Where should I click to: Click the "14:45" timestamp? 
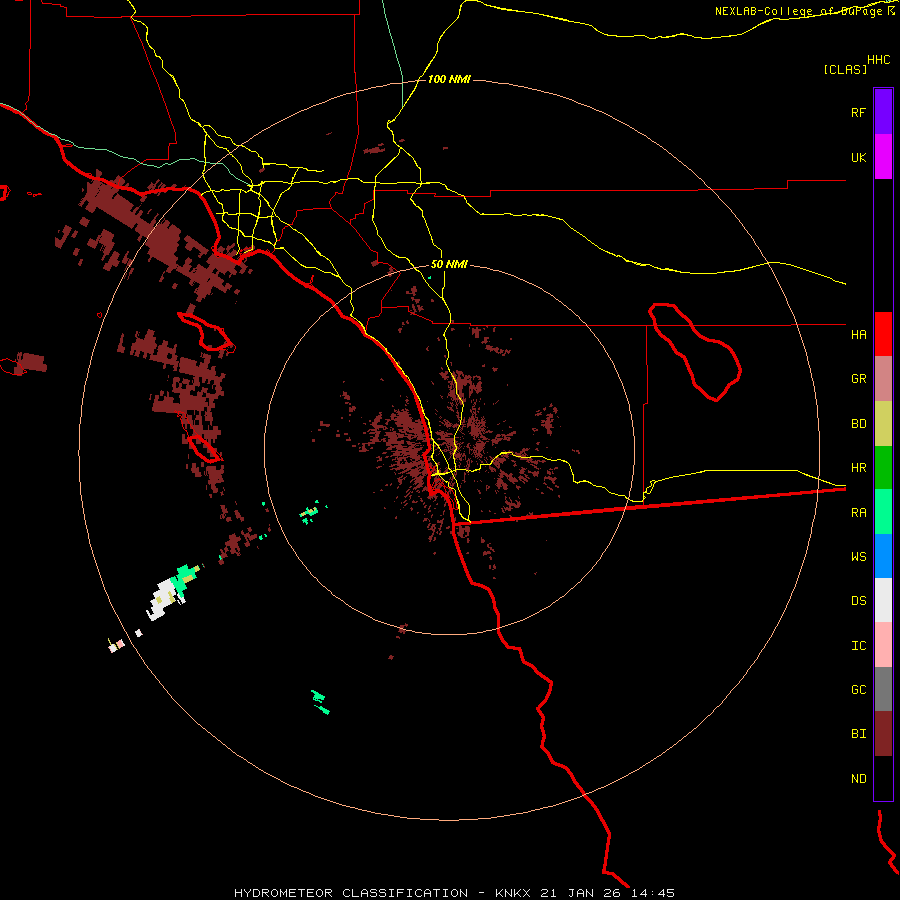[653, 893]
